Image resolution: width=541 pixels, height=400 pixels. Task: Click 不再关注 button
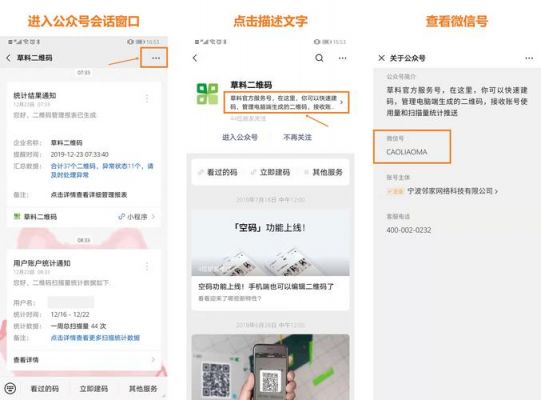point(297,137)
